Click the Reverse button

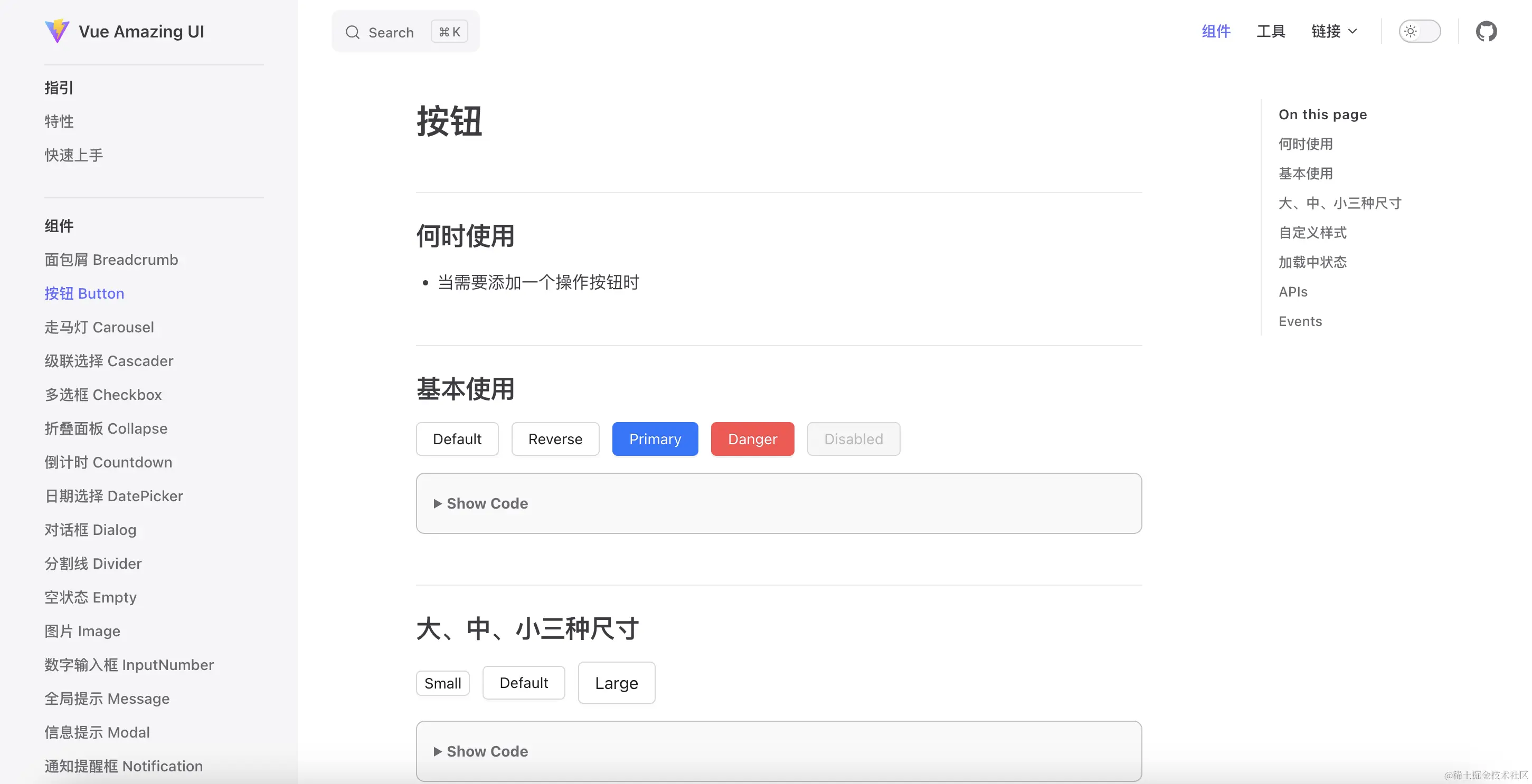coord(555,439)
